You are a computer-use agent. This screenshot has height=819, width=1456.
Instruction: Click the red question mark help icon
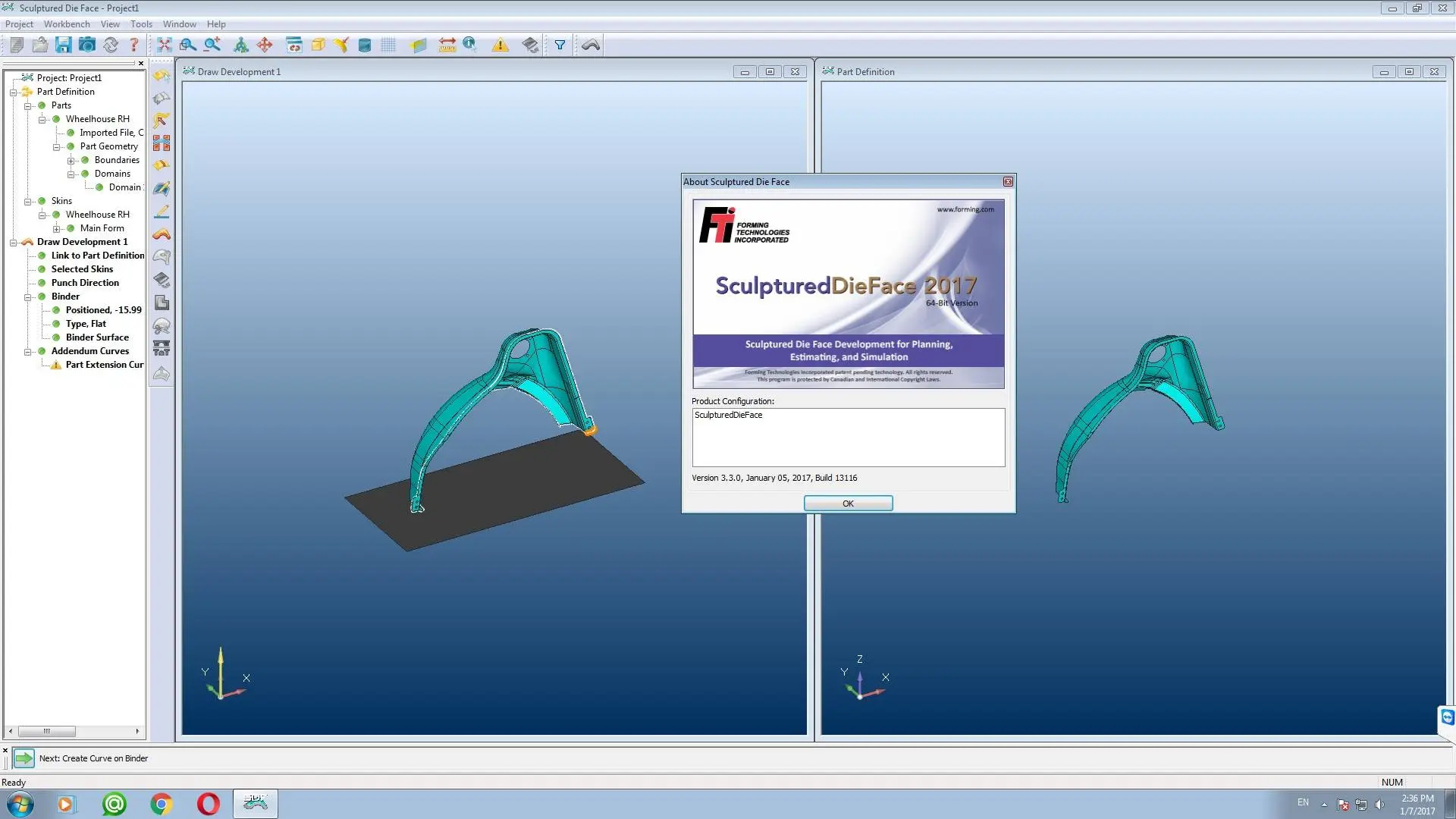(134, 45)
